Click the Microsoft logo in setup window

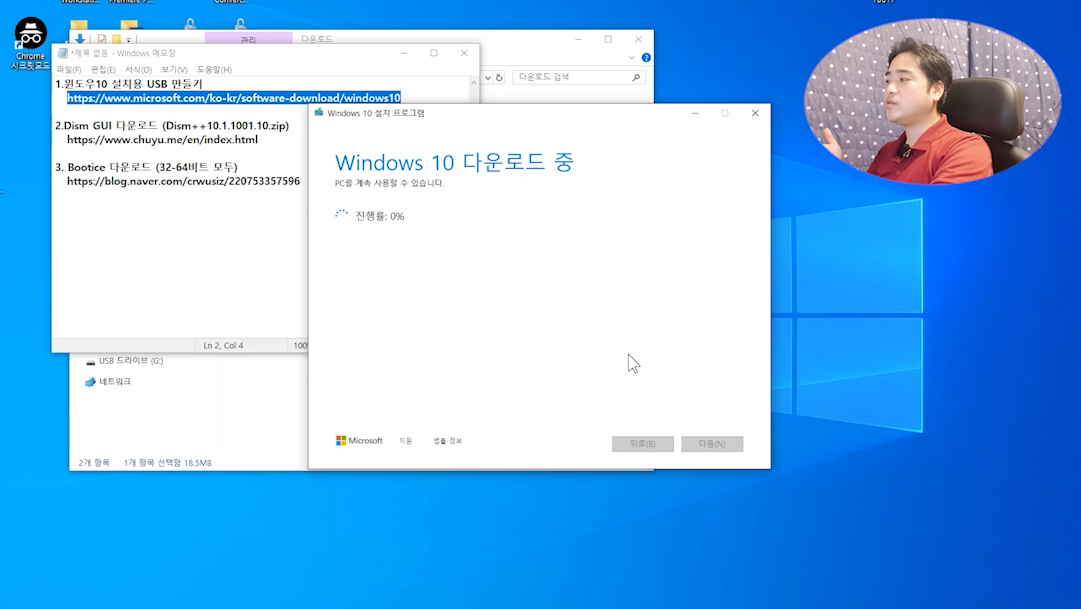pyautogui.click(x=359, y=441)
